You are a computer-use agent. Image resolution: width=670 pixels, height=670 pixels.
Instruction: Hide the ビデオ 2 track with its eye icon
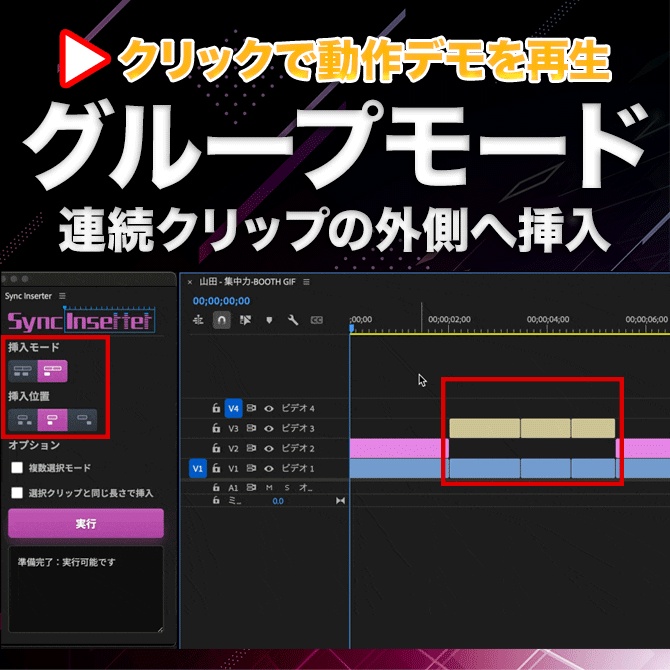click(269, 448)
